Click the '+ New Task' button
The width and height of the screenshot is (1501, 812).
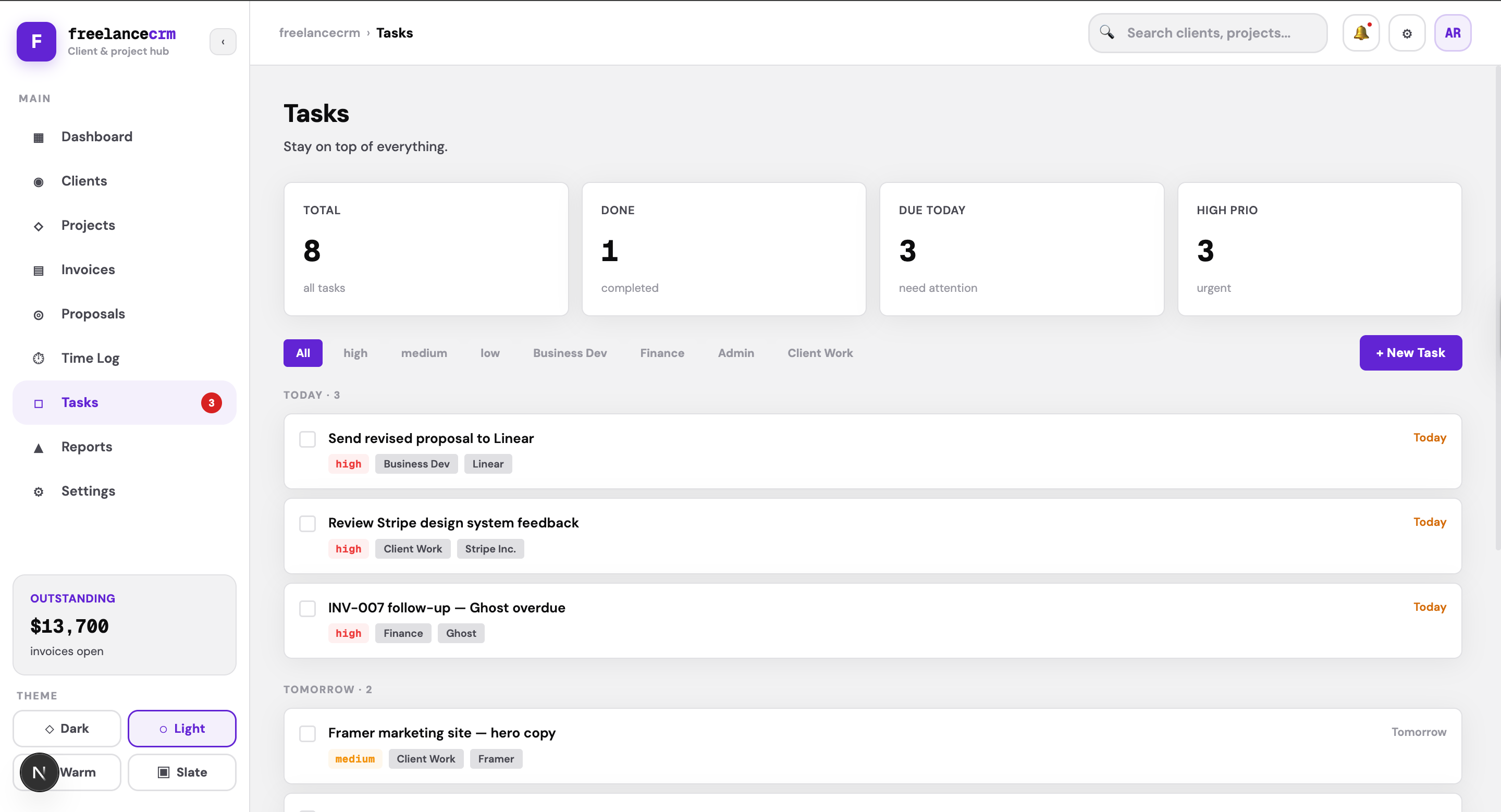[x=1410, y=353]
